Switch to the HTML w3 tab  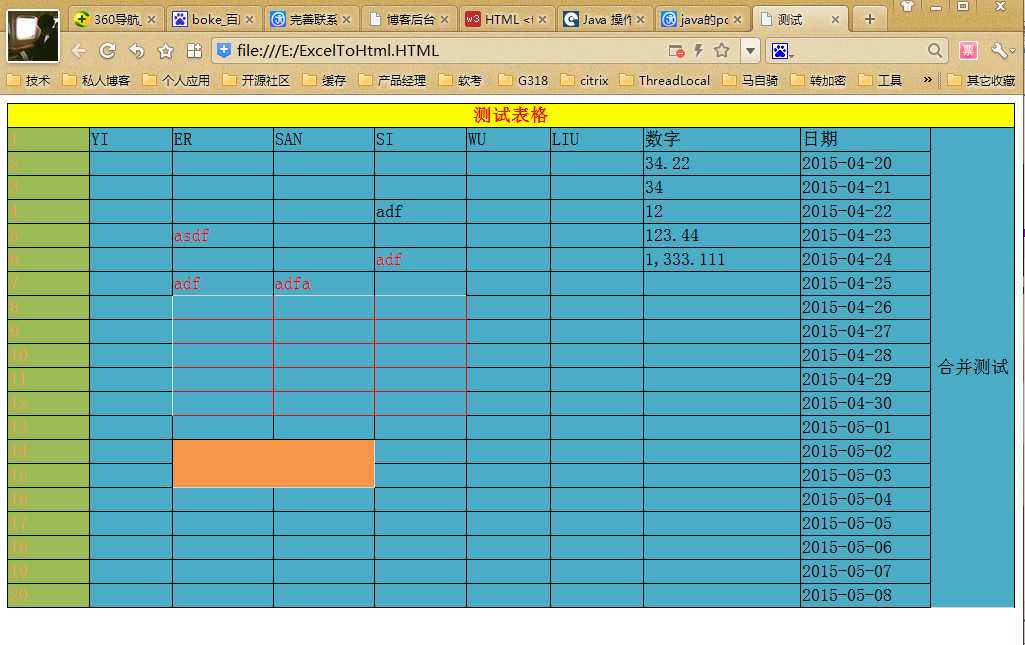click(506, 20)
